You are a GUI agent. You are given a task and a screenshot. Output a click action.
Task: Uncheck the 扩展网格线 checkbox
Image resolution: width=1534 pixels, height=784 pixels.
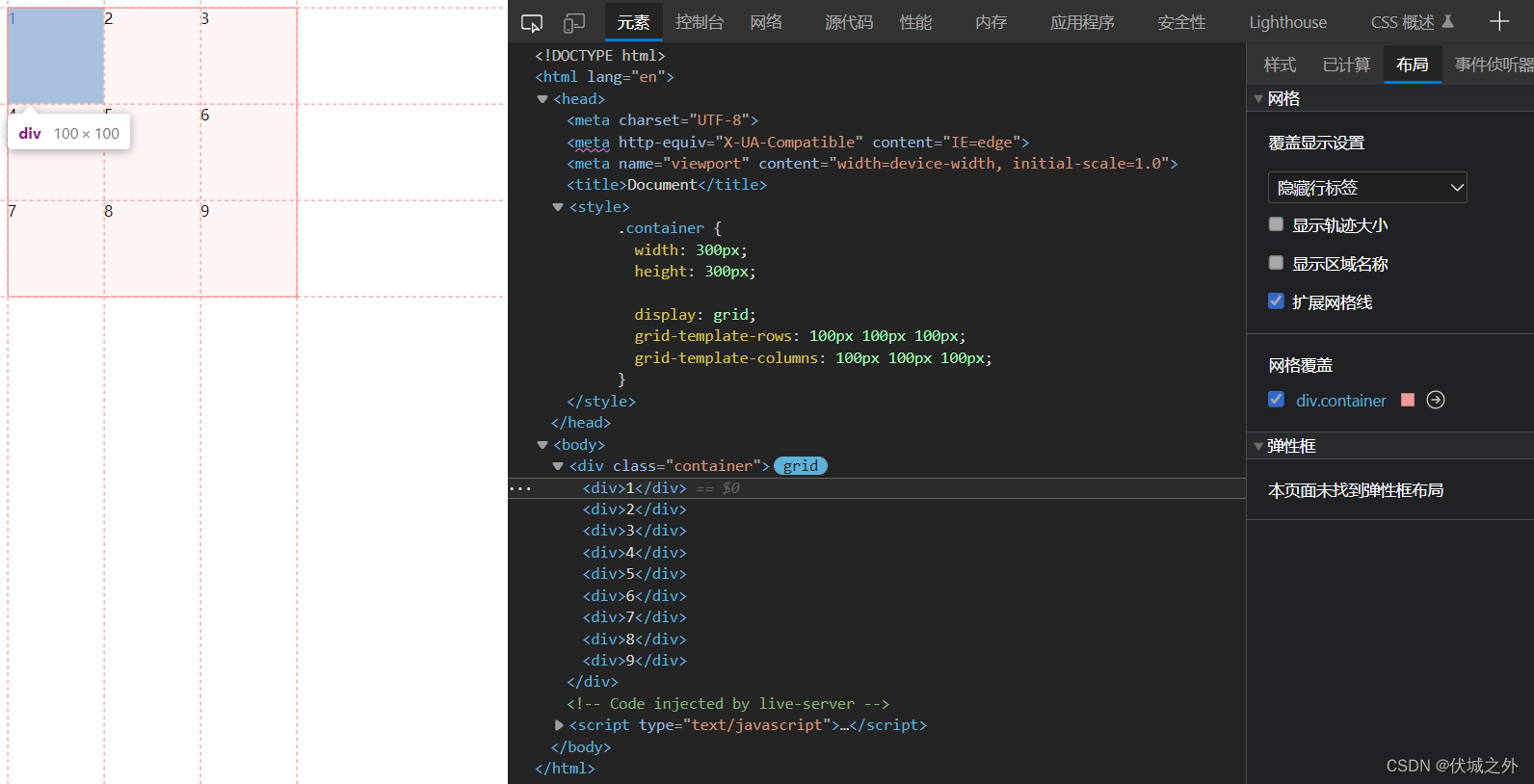click(x=1276, y=301)
